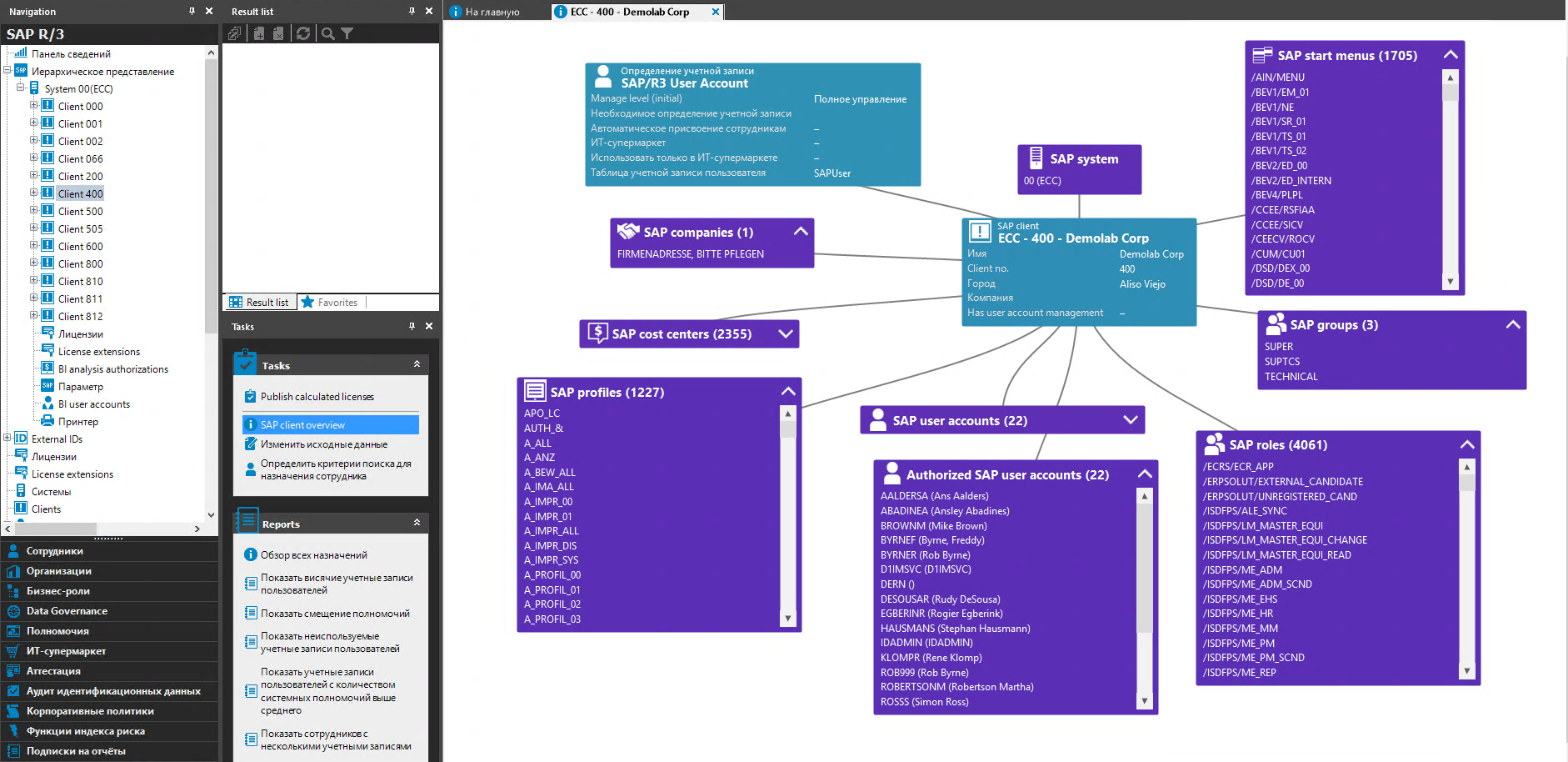Select AALDERSA (Ans Aalders) user account
This screenshot has height=762, width=1568.
point(935,496)
